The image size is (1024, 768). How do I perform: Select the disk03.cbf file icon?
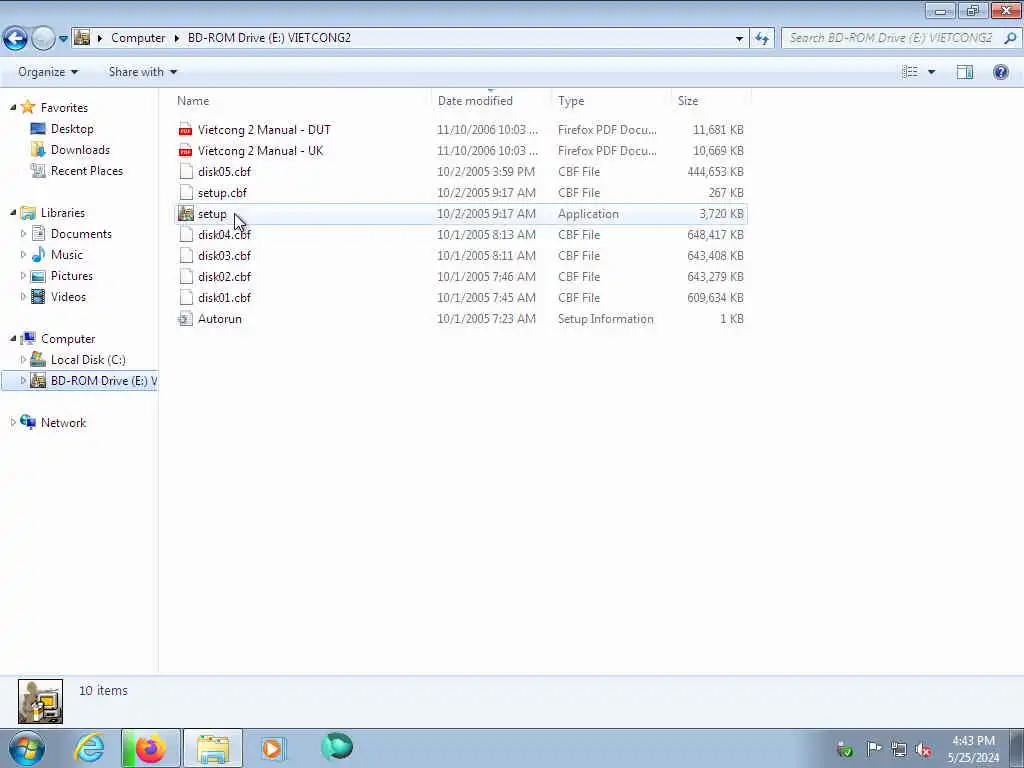click(x=186, y=255)
